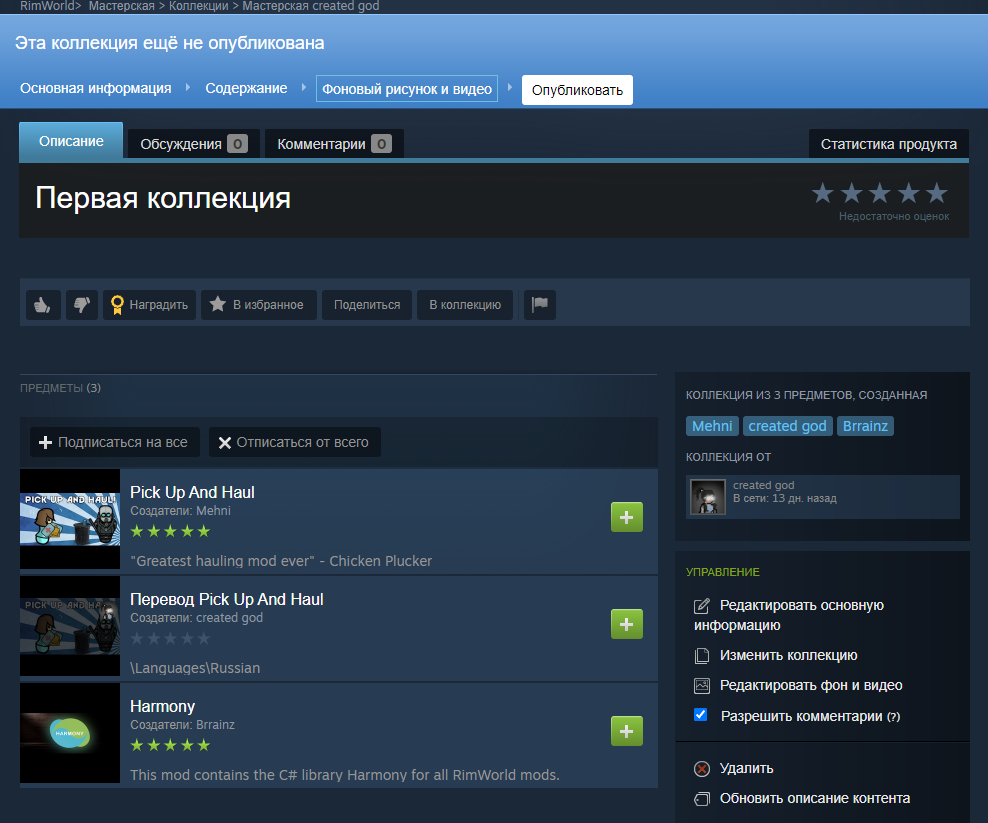The width and height of the screenshot is (988, 823).
Task: Click the Первая коллекция title
Action: click(163, 198)
